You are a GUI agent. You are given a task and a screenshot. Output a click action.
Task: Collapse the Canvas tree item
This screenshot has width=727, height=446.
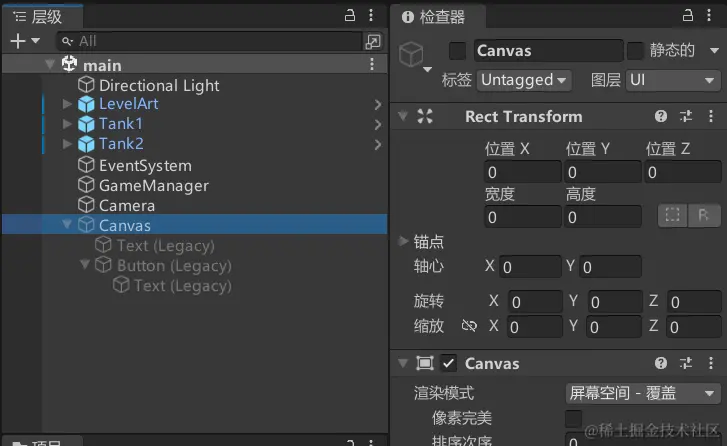(67, 224)
